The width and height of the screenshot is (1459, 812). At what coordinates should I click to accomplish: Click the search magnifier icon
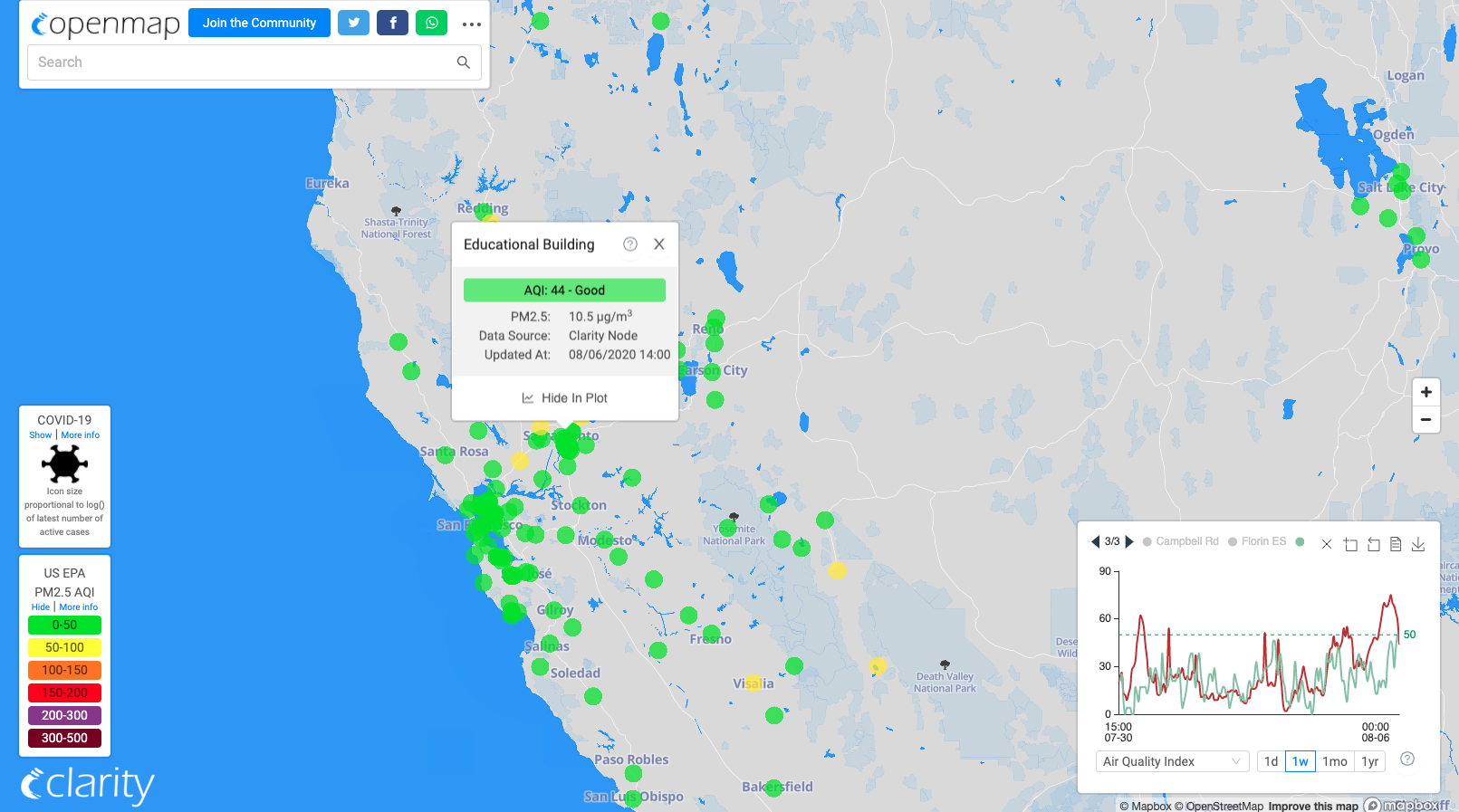pyautogui.click(x=463, y=62)
